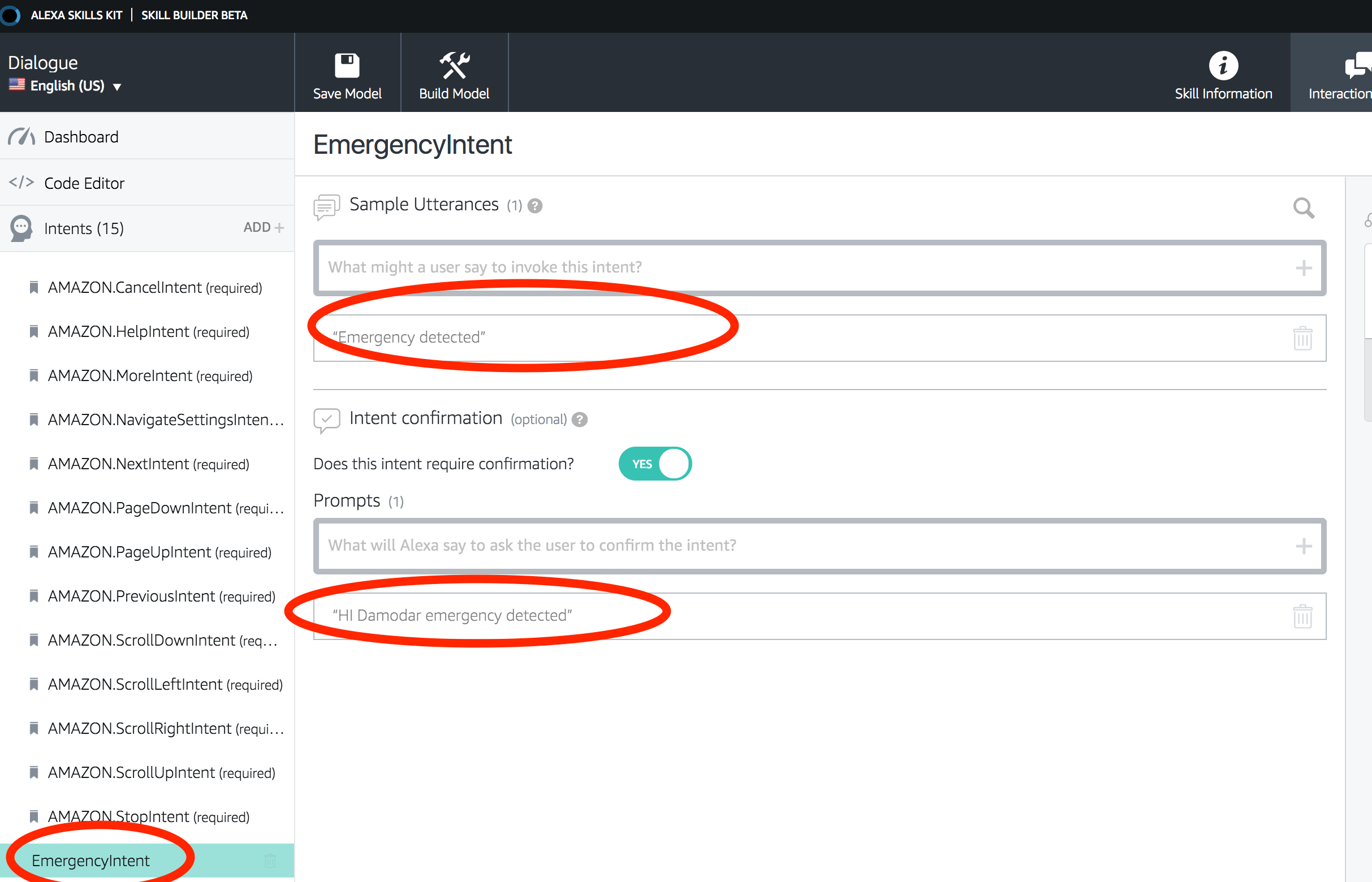
Task: Delete the "HI Damodar emergency detected" prompt
Action: pos(1302,616)
